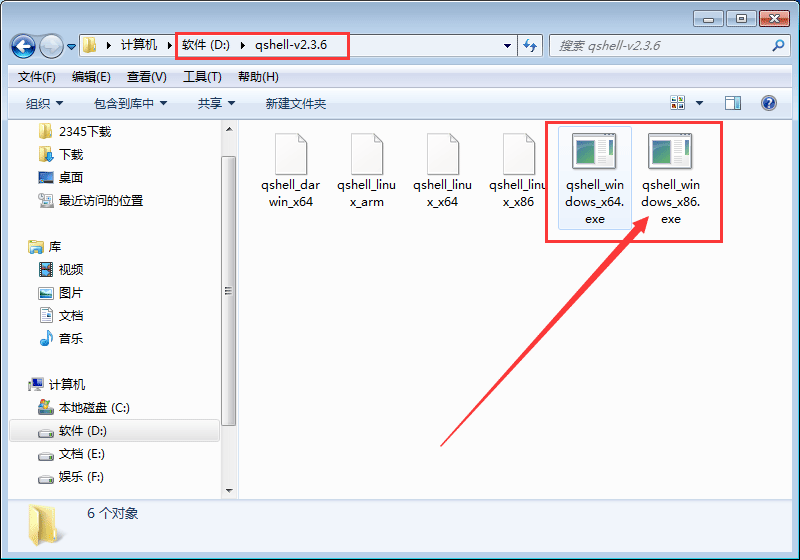Image resolution: width=800 pixels, height=560 pixels.
Task: Refresh the folder with the refresh icon
Action: 530,46
